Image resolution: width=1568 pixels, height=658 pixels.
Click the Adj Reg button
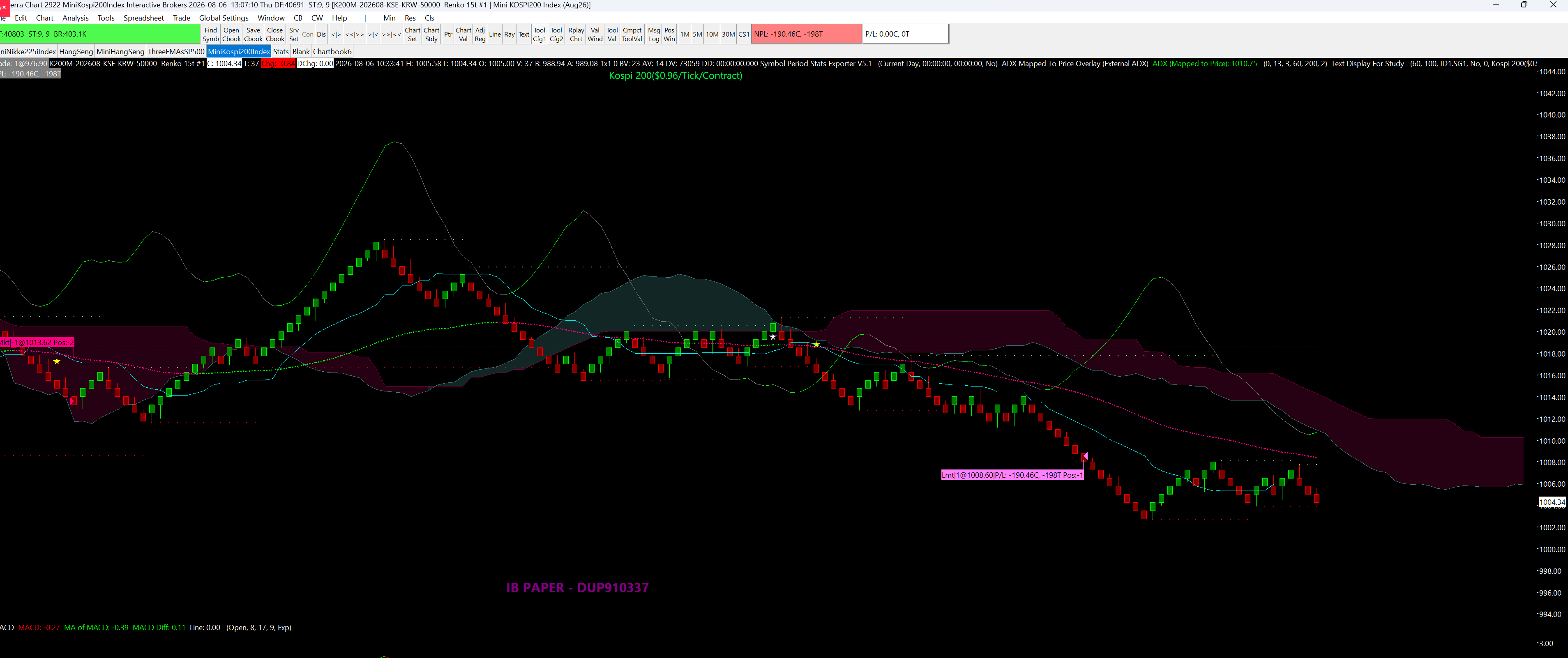click(x=480, y=34)
